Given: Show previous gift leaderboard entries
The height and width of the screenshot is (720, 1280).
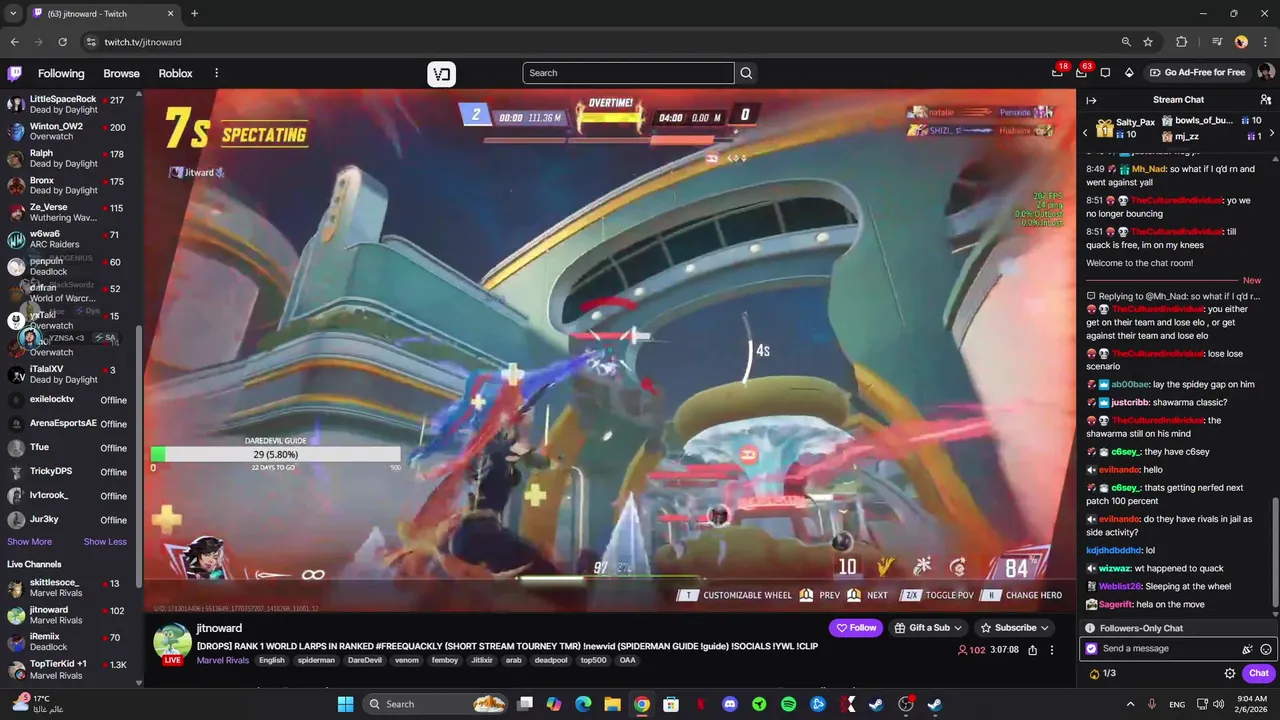Looking at the screenshot, I should point(1085,132).
